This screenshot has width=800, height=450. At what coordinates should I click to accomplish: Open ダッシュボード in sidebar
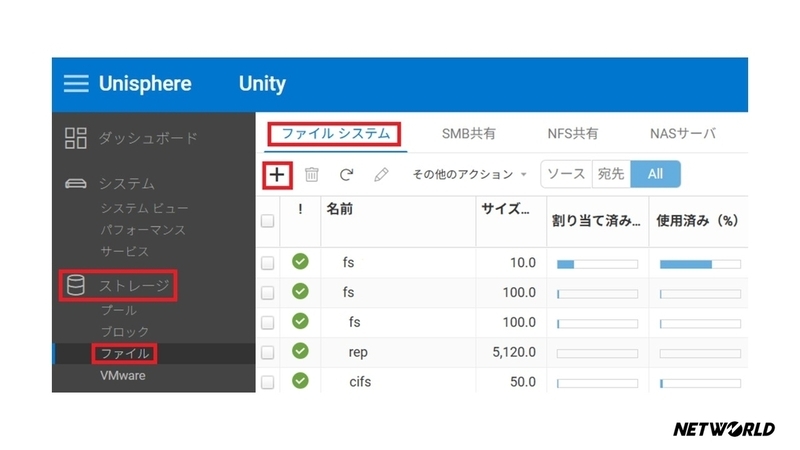pos(148,138)
